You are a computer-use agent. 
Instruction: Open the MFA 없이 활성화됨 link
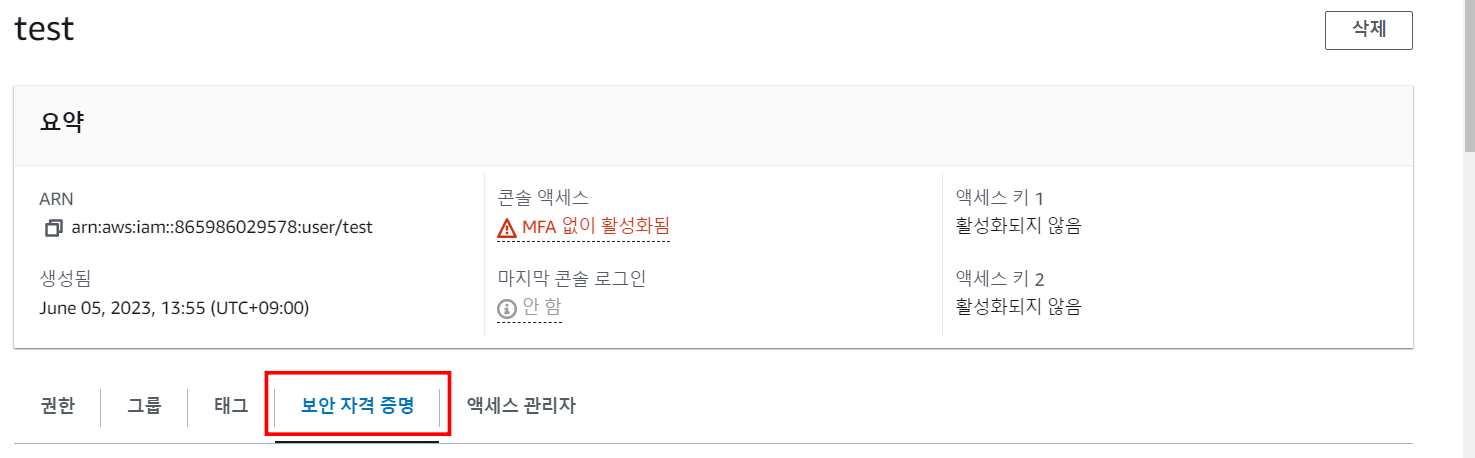pos(595,227)
